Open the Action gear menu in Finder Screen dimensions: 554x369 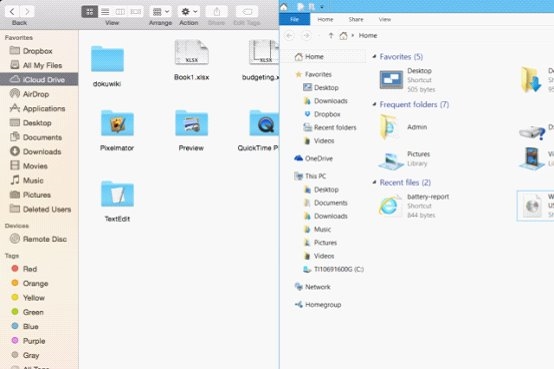(x=189, y=12)
